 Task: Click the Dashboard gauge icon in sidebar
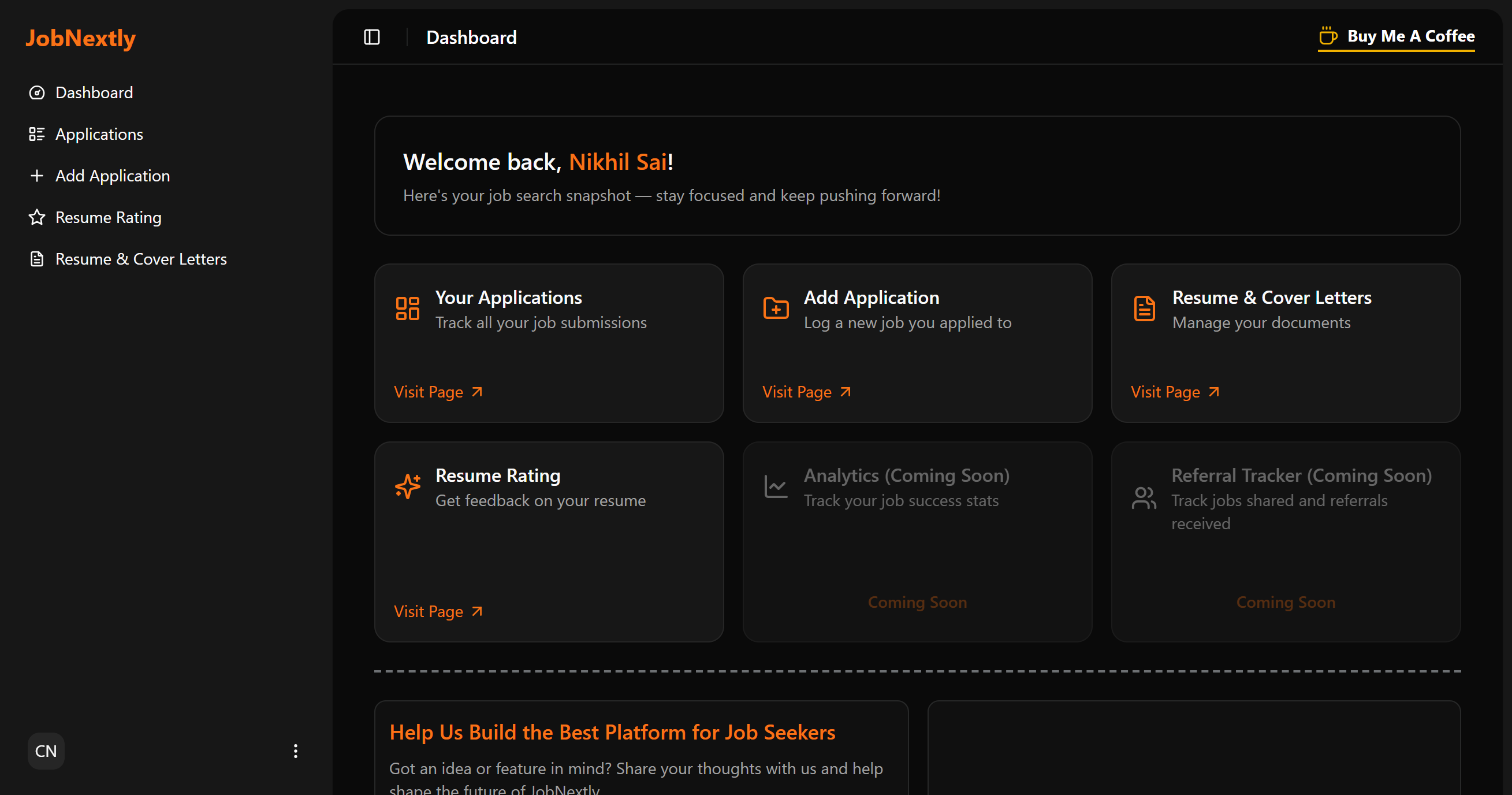37,93
